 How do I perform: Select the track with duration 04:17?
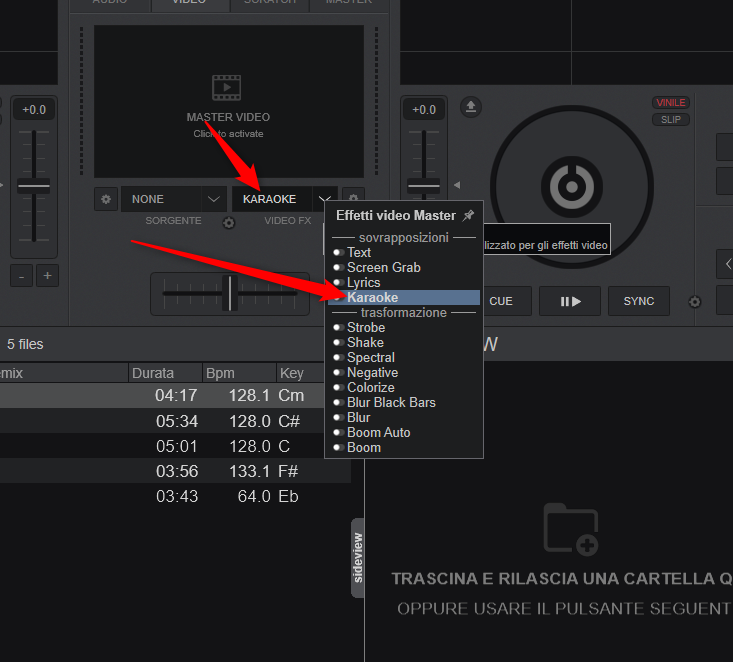(x=175, y=396)
